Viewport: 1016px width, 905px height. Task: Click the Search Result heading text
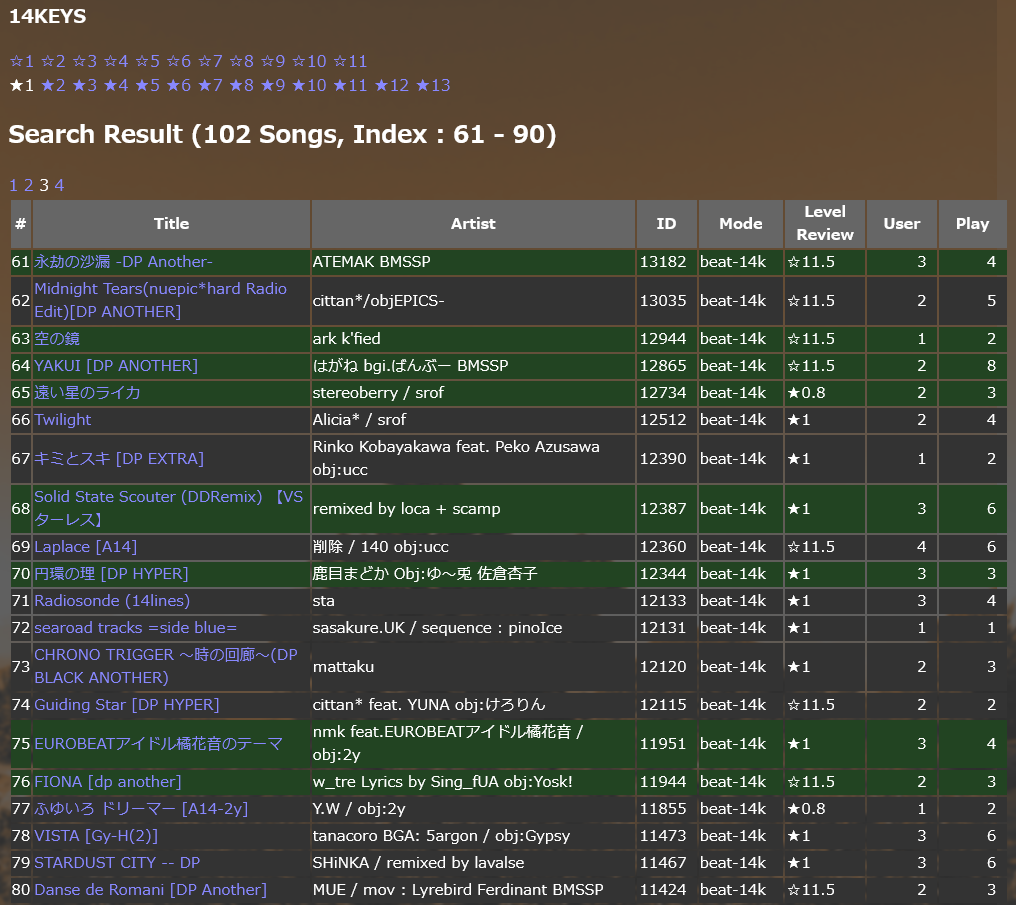(283, 135)
